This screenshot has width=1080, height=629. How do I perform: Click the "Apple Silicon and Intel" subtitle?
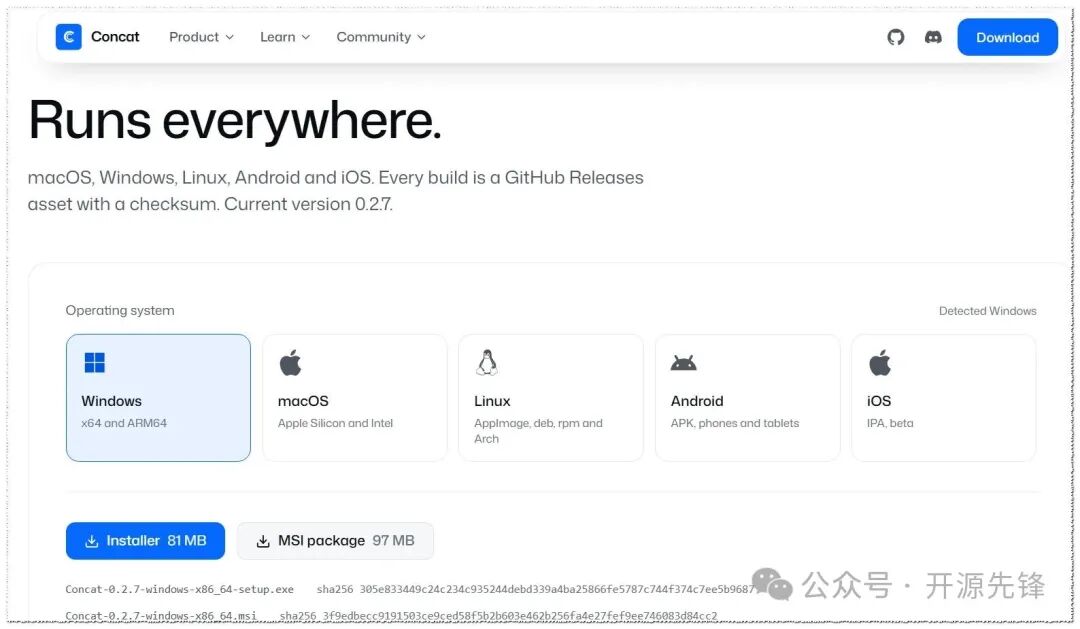click(x=335, y=423)
